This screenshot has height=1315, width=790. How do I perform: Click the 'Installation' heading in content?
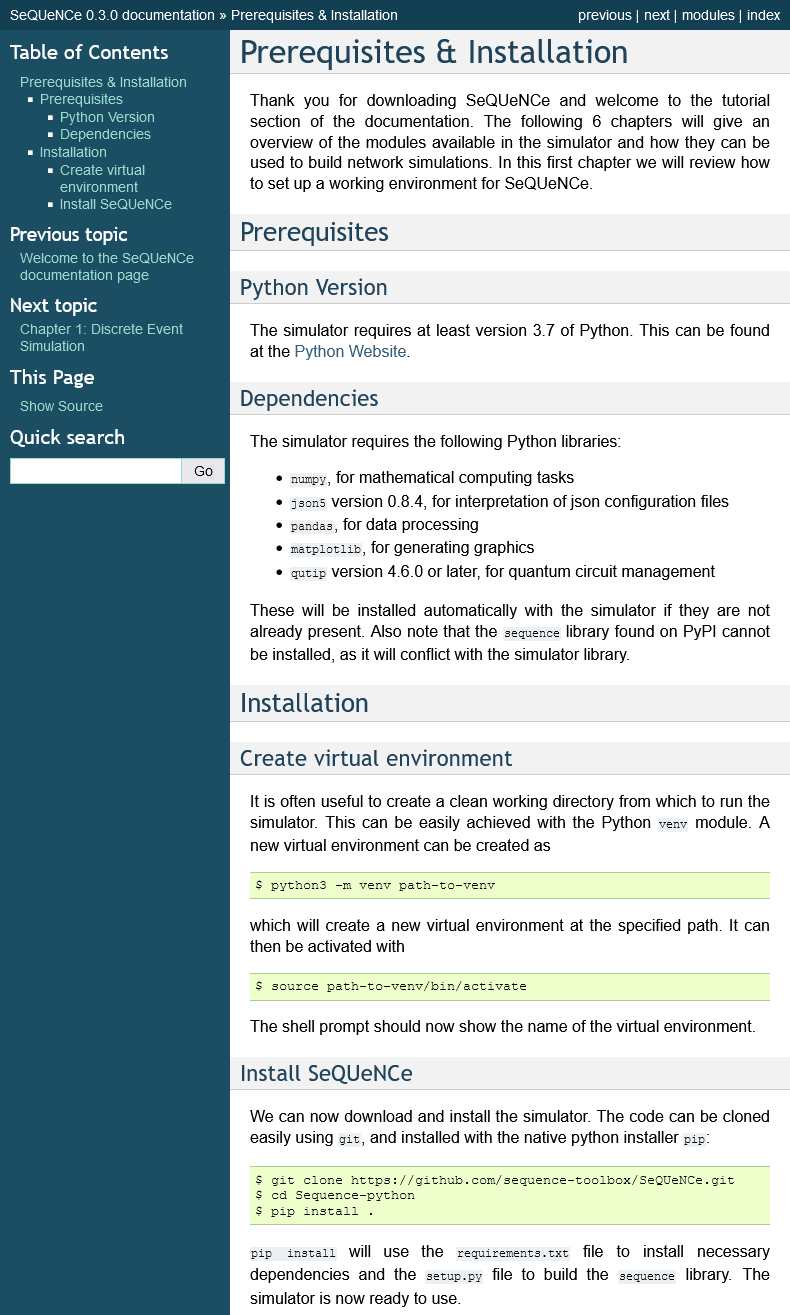(x=304, y=703)
